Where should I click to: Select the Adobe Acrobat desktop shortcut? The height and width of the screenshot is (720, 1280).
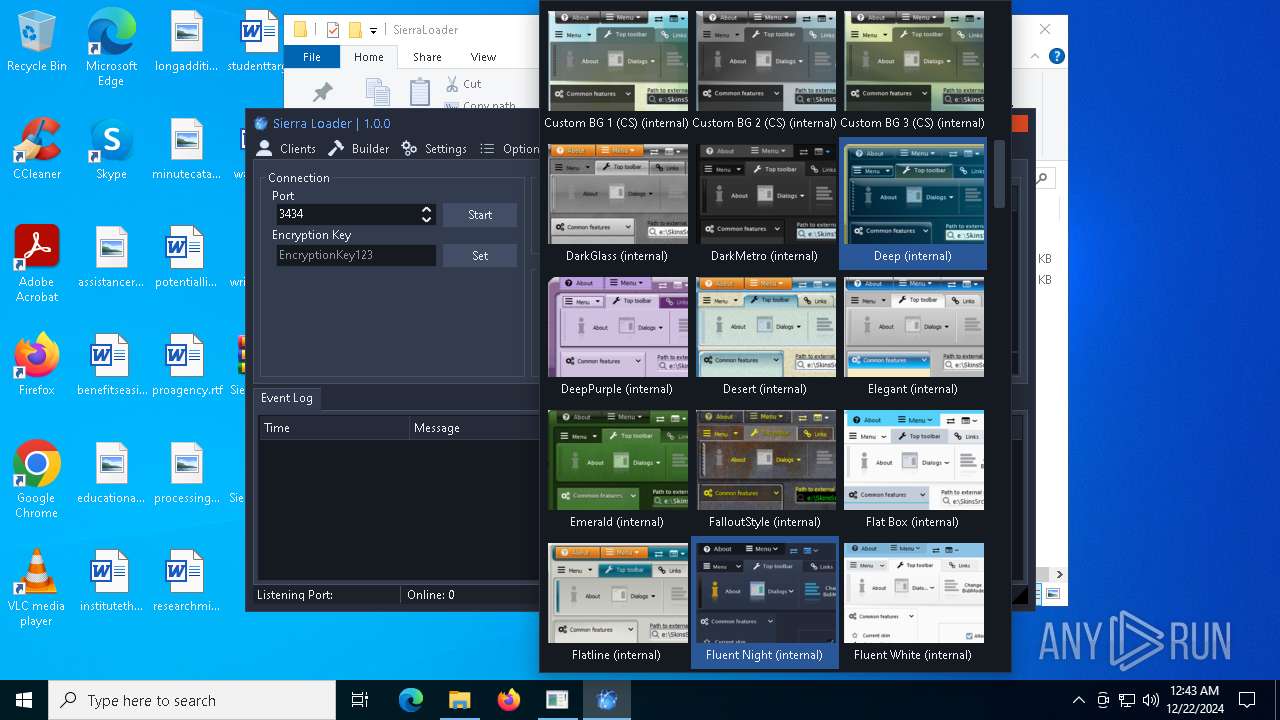[x=37, y=264]
